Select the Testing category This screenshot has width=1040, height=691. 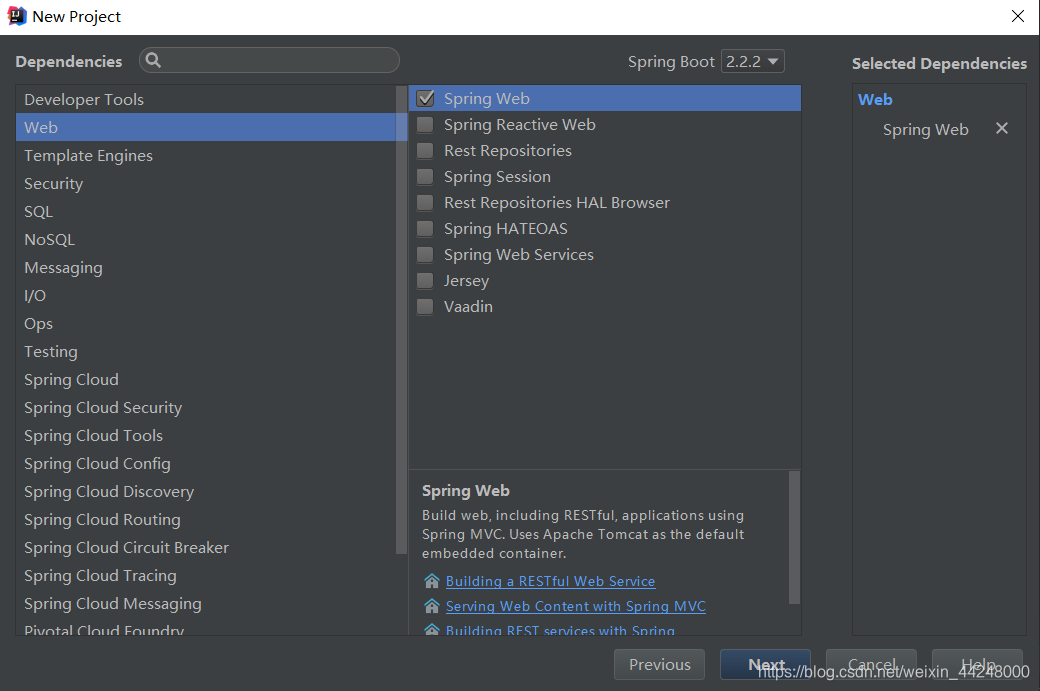click(x=206, y=351)
